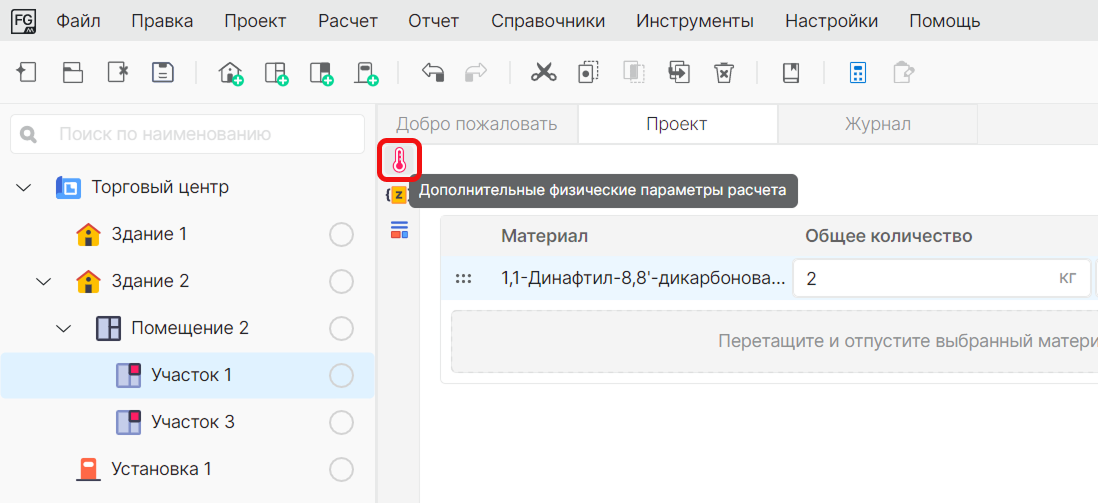
Task: Click the Материал column header
Action: (544, 236)
